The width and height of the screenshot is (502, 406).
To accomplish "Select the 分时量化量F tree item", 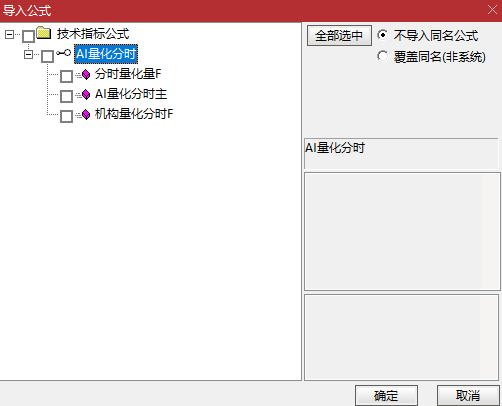I will click(128, 74).
